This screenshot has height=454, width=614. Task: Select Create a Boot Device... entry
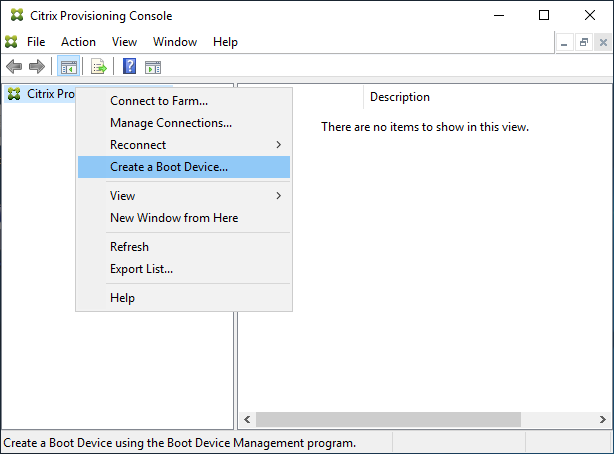[184, 167]
